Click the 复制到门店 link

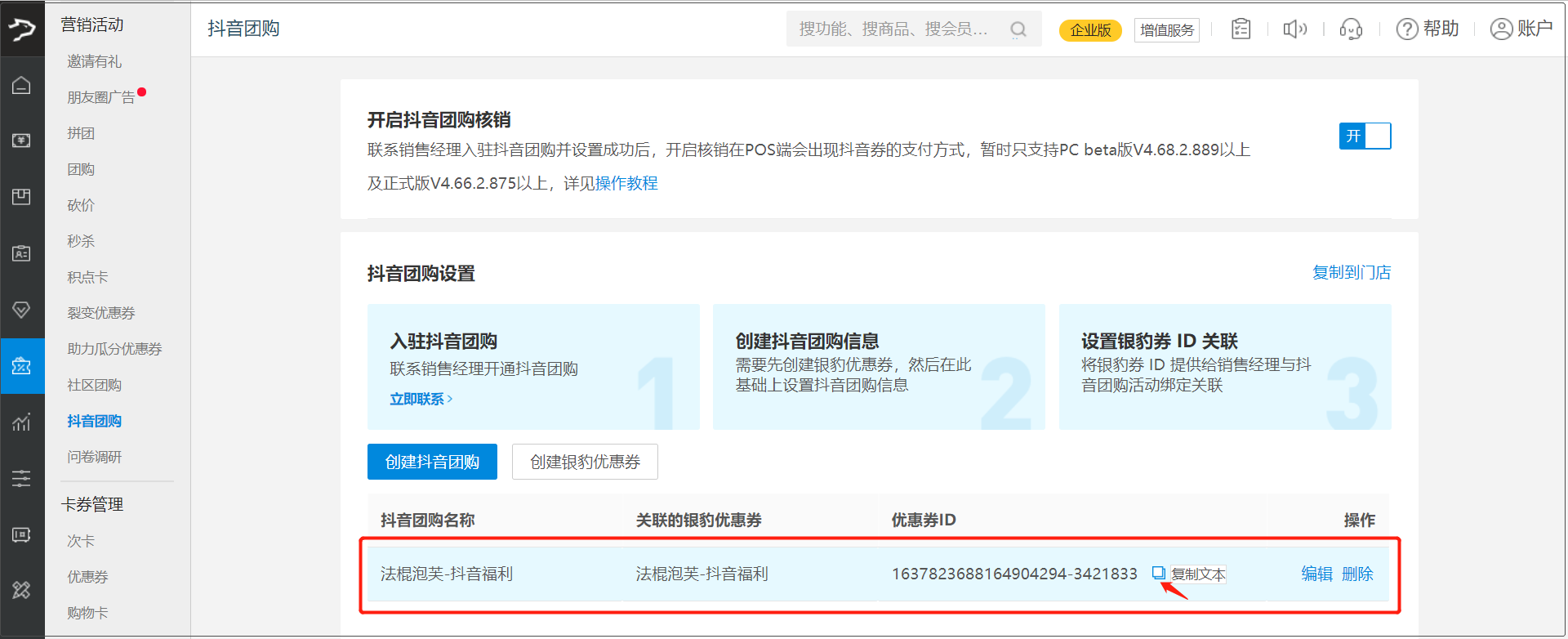coord(1352,272)
